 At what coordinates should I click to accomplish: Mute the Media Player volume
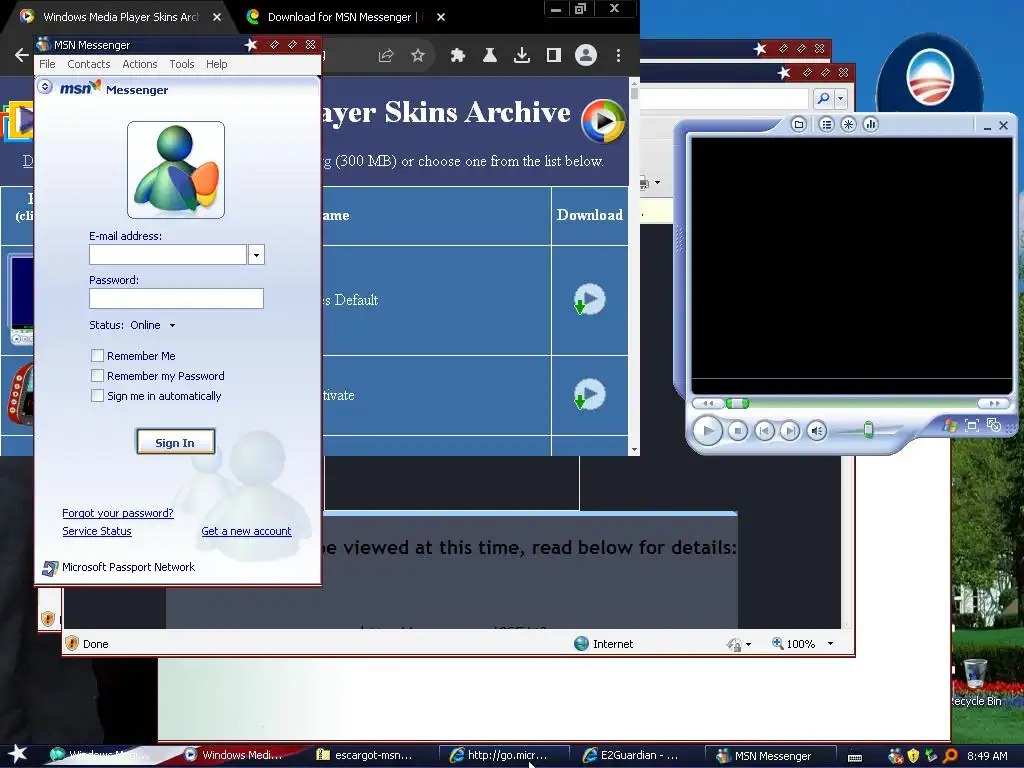(x=816, y=431)
